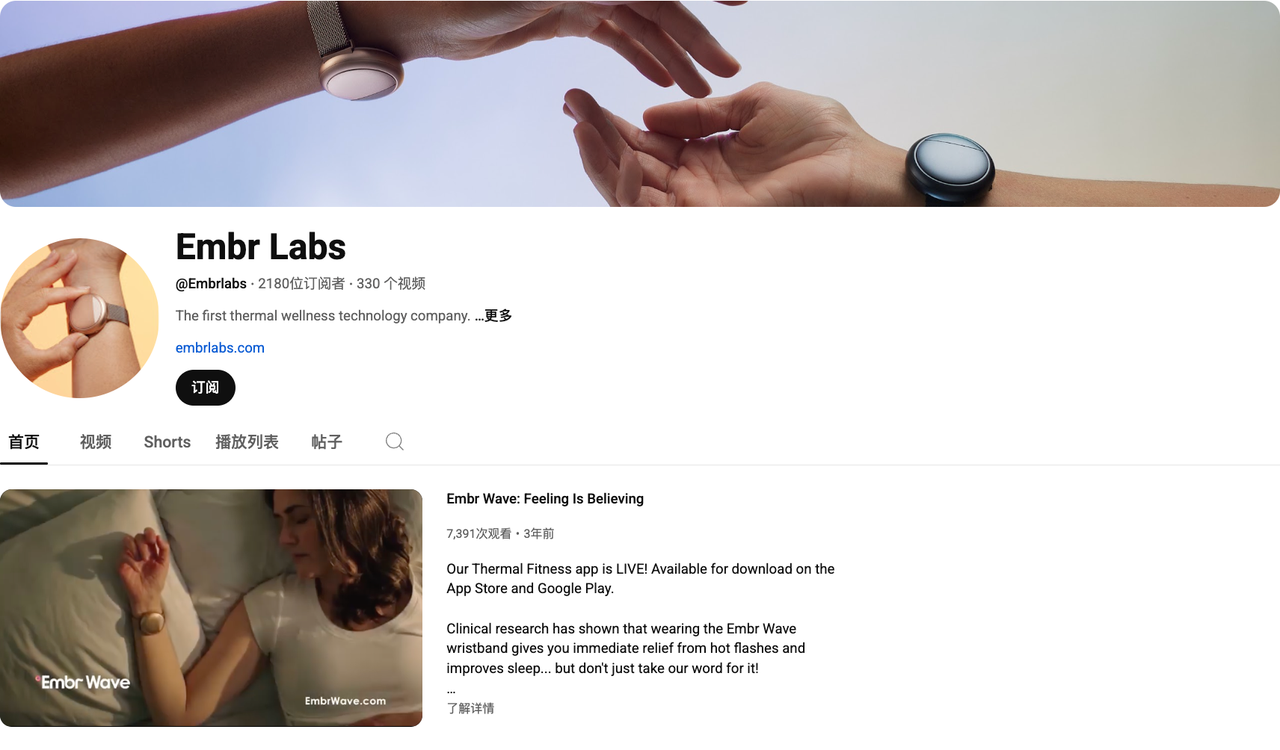Viewport: 1280px width, 750px height.
Task: Open the Embr Labs channel avatar
Action: tap(80, 318)
